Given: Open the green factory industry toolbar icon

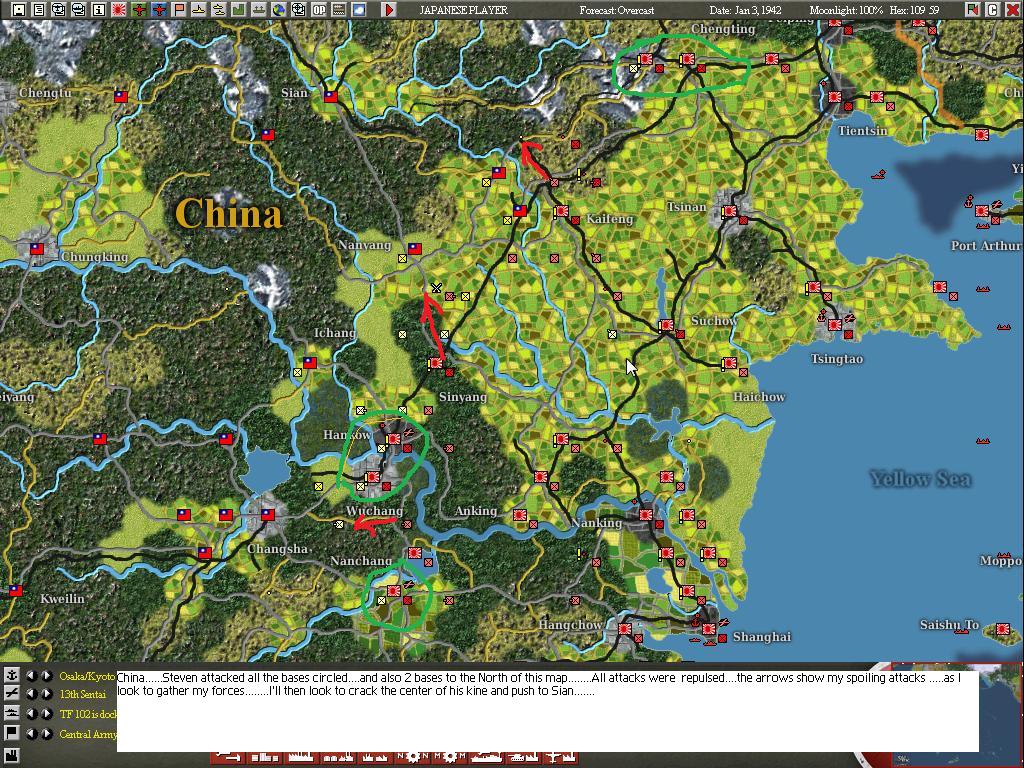Looking at the screenshot, I should (238, 9).
